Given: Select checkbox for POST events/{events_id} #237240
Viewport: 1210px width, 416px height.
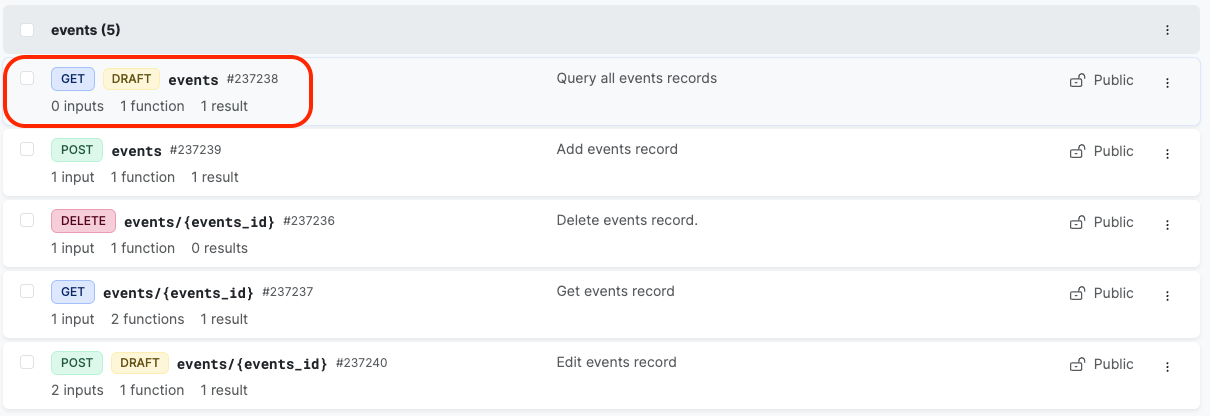Looking at the screenshot, I should click(27, 362).
